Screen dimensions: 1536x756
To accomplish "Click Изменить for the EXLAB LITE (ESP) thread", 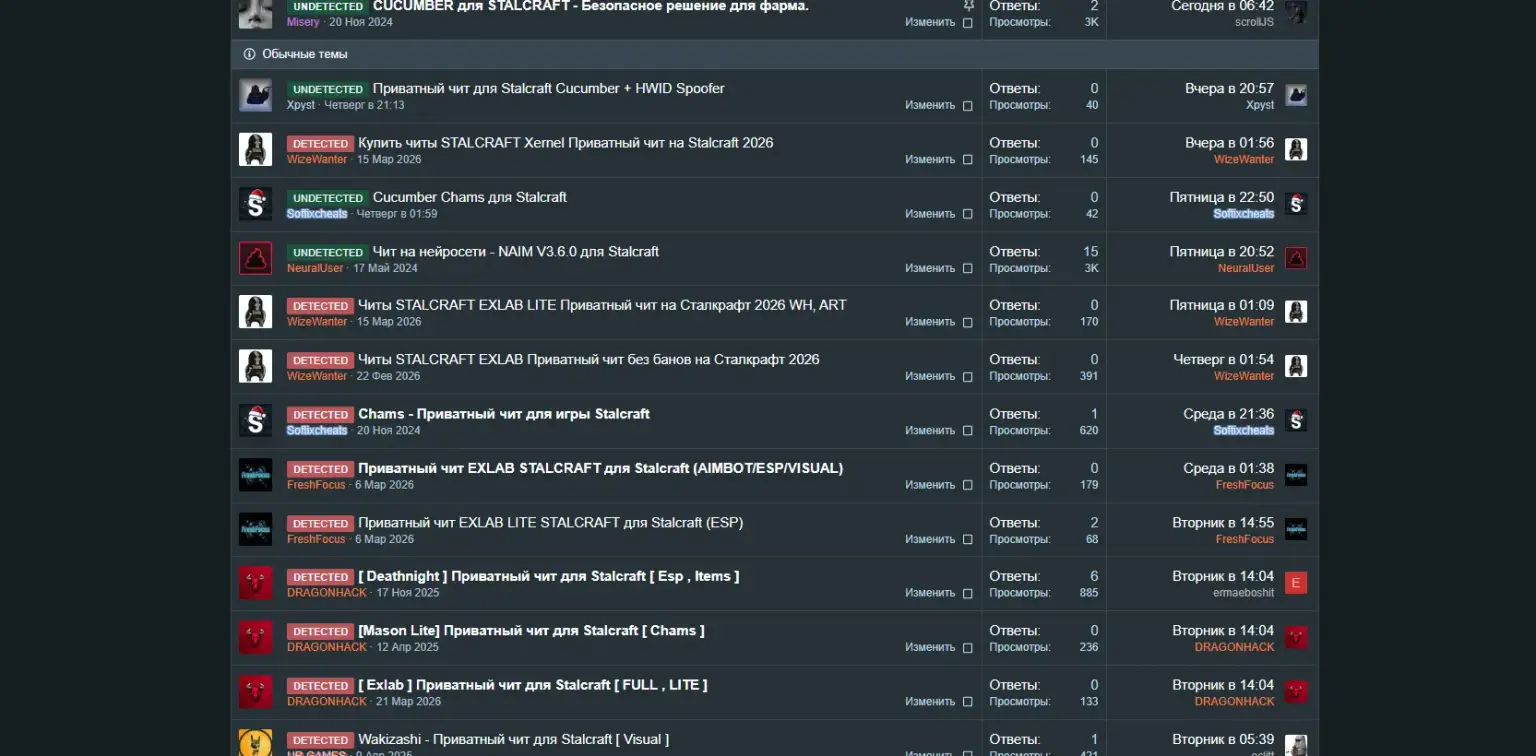I will pos(930,539).
